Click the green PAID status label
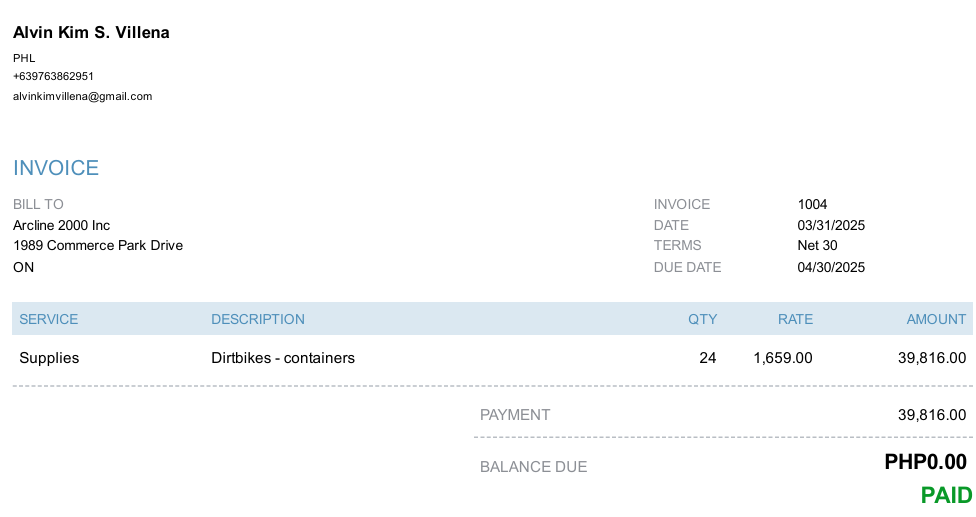 [x=946, y=495]
